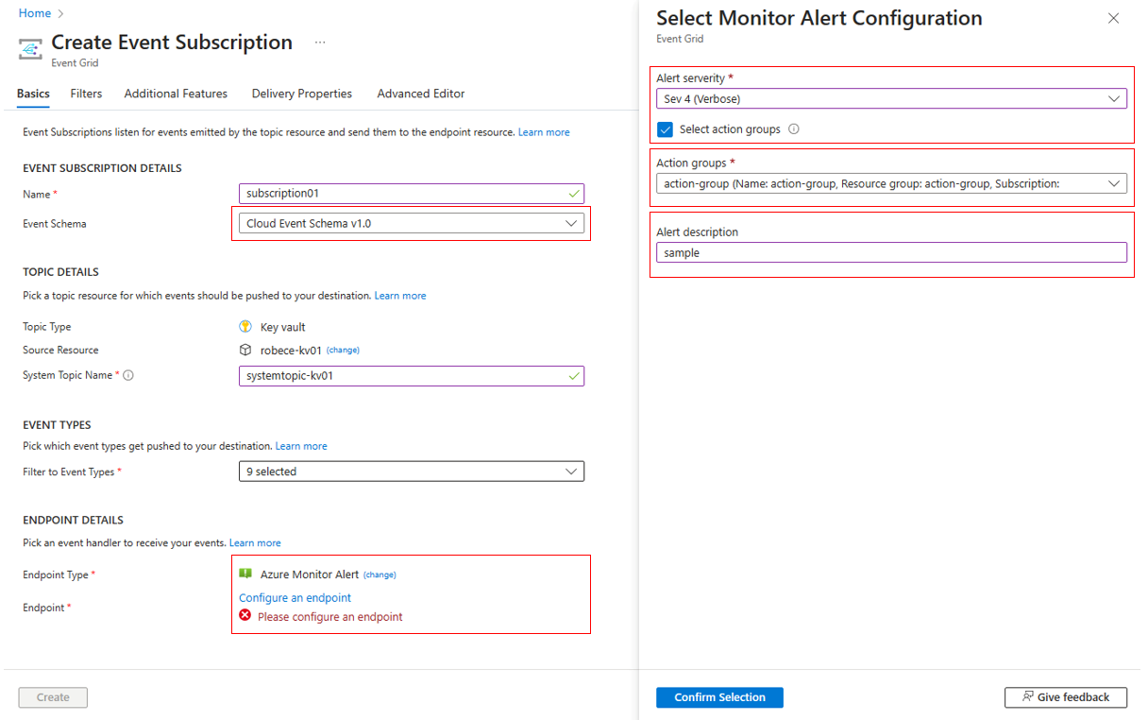Click Learn more under Event Types
1148x720 pixels.
click(301, 446)
